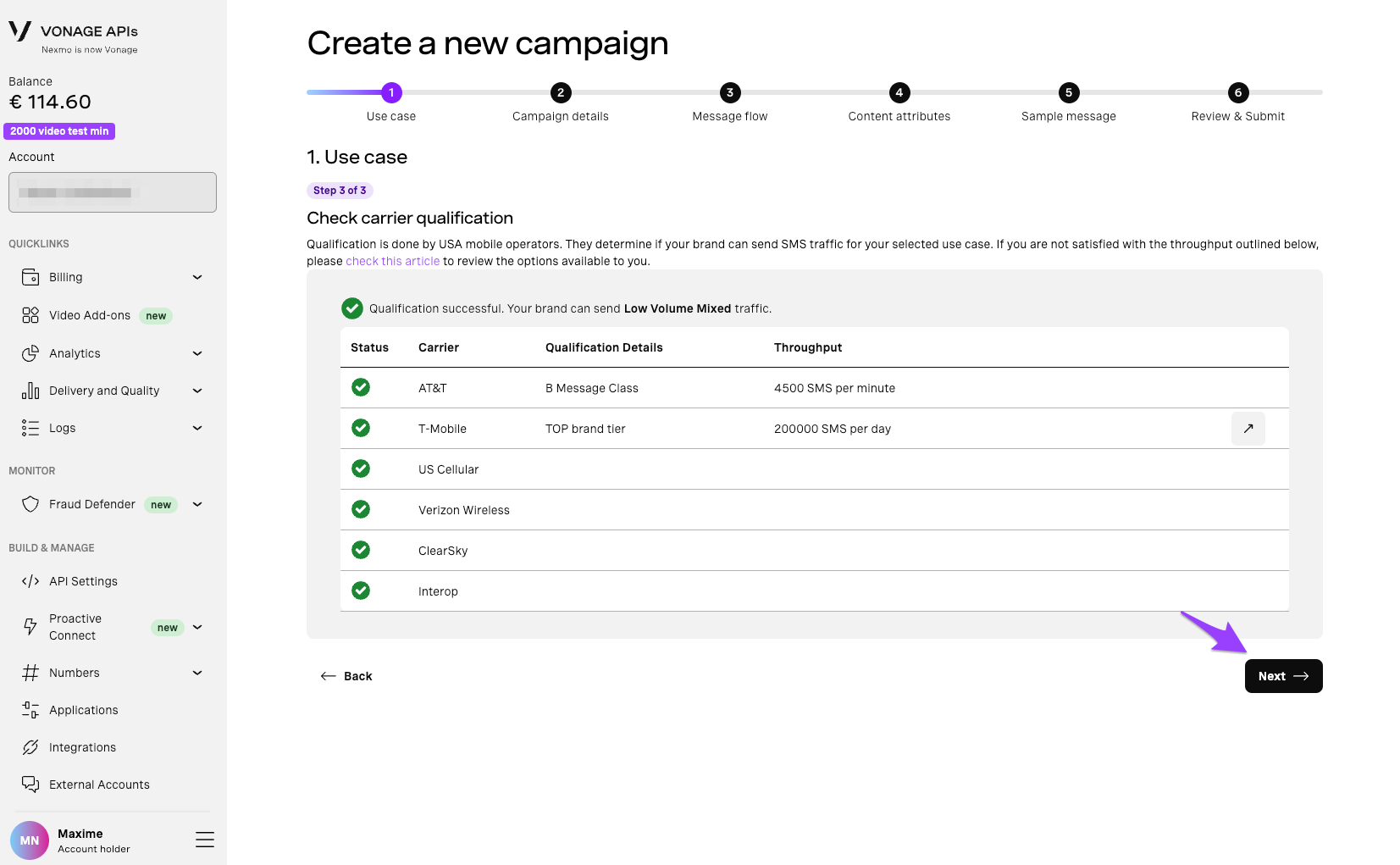The image size is (1400, 865).
Task: Click the Delivery and Quality bars icon
Action: pos(30,391)
